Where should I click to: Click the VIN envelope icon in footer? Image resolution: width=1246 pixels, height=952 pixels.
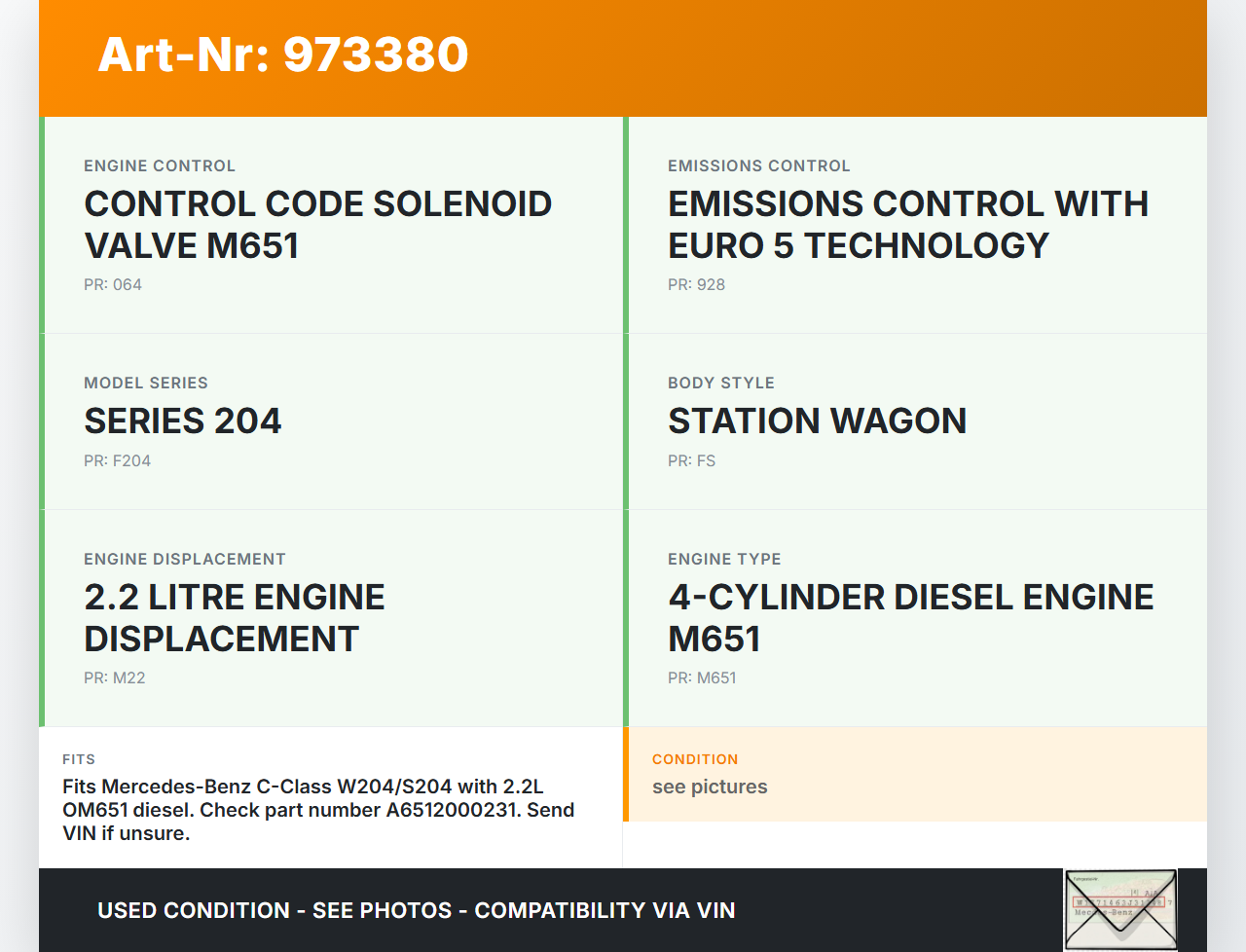tap(1120, 909)
